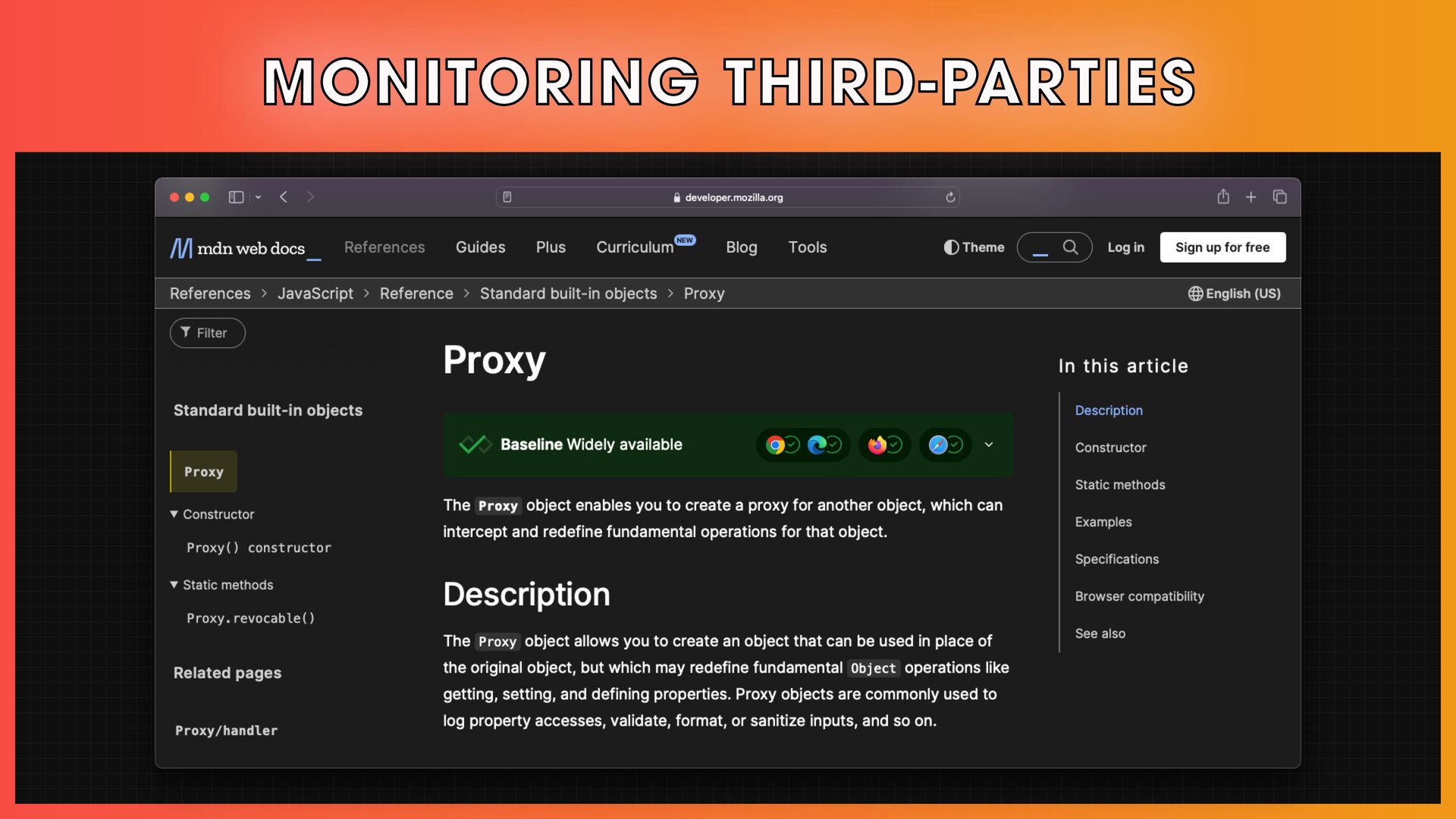Toggle the Theme switcher
Screen dimensions: 1456x819
click(974, 247)
